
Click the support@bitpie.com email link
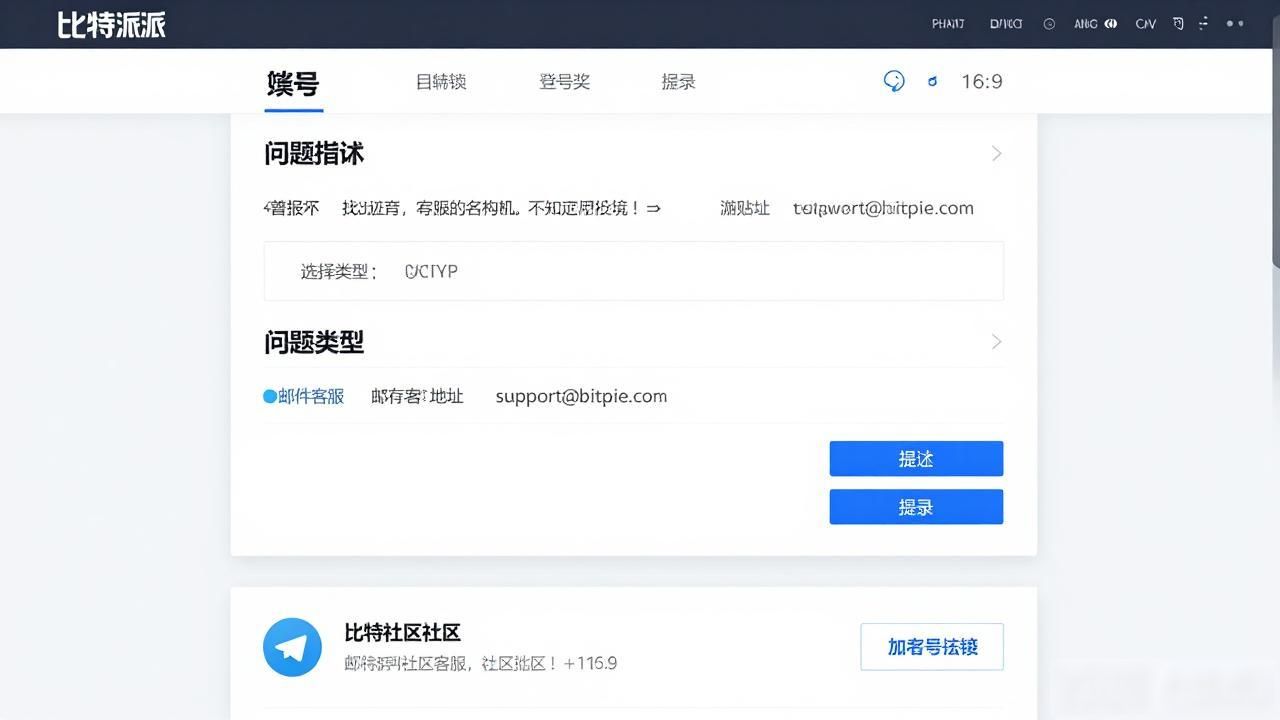[581, 396]
